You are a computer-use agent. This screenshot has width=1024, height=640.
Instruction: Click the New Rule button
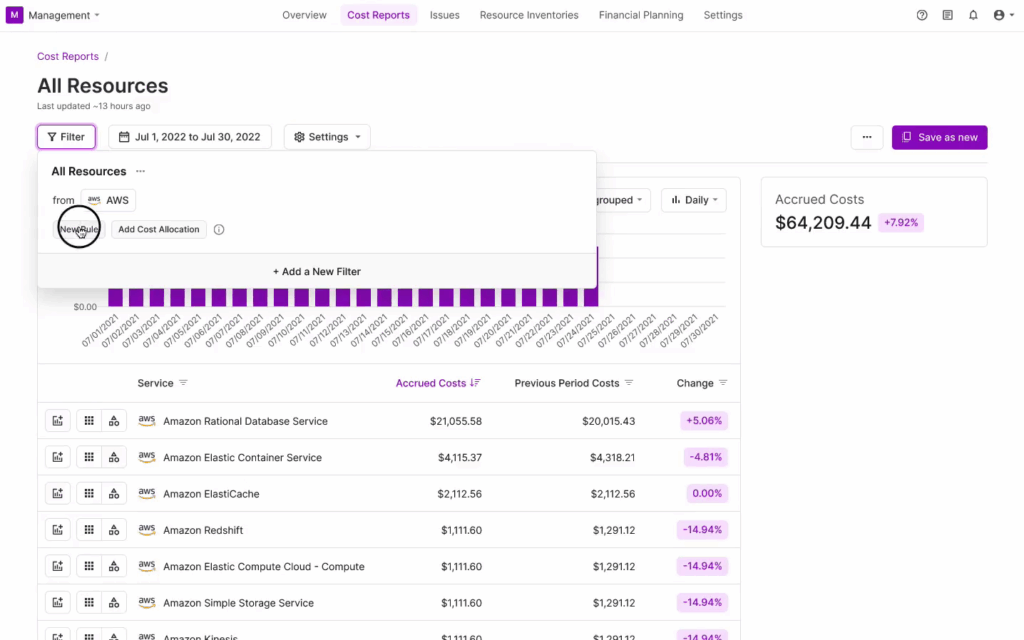point(79,229)
